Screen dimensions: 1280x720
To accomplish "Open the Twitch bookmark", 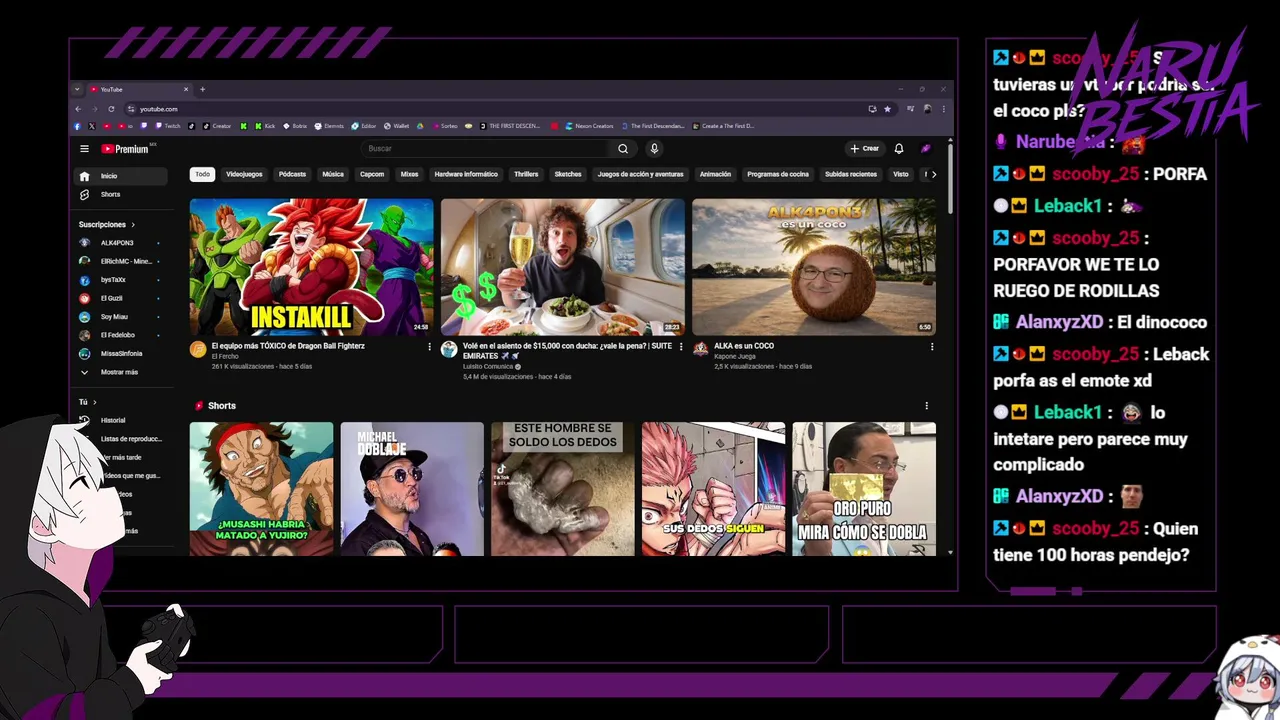I will click(x=168, y=126).
